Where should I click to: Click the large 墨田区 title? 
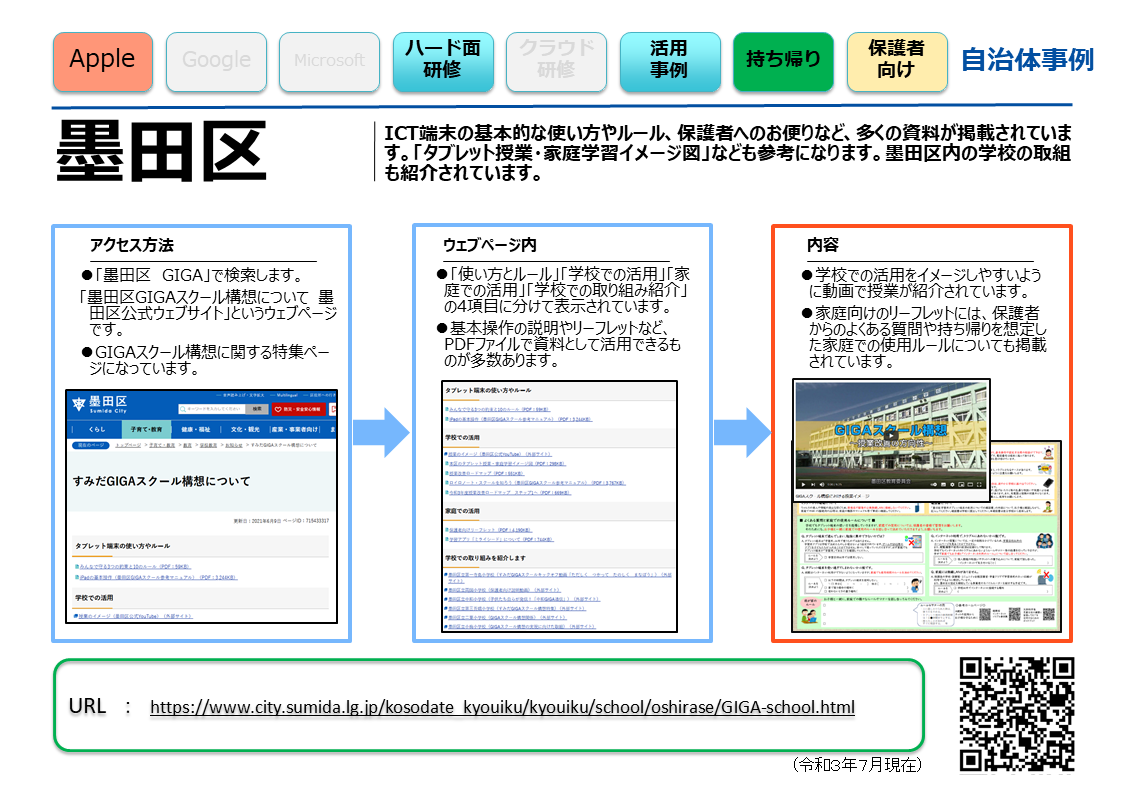coord(162,151)
